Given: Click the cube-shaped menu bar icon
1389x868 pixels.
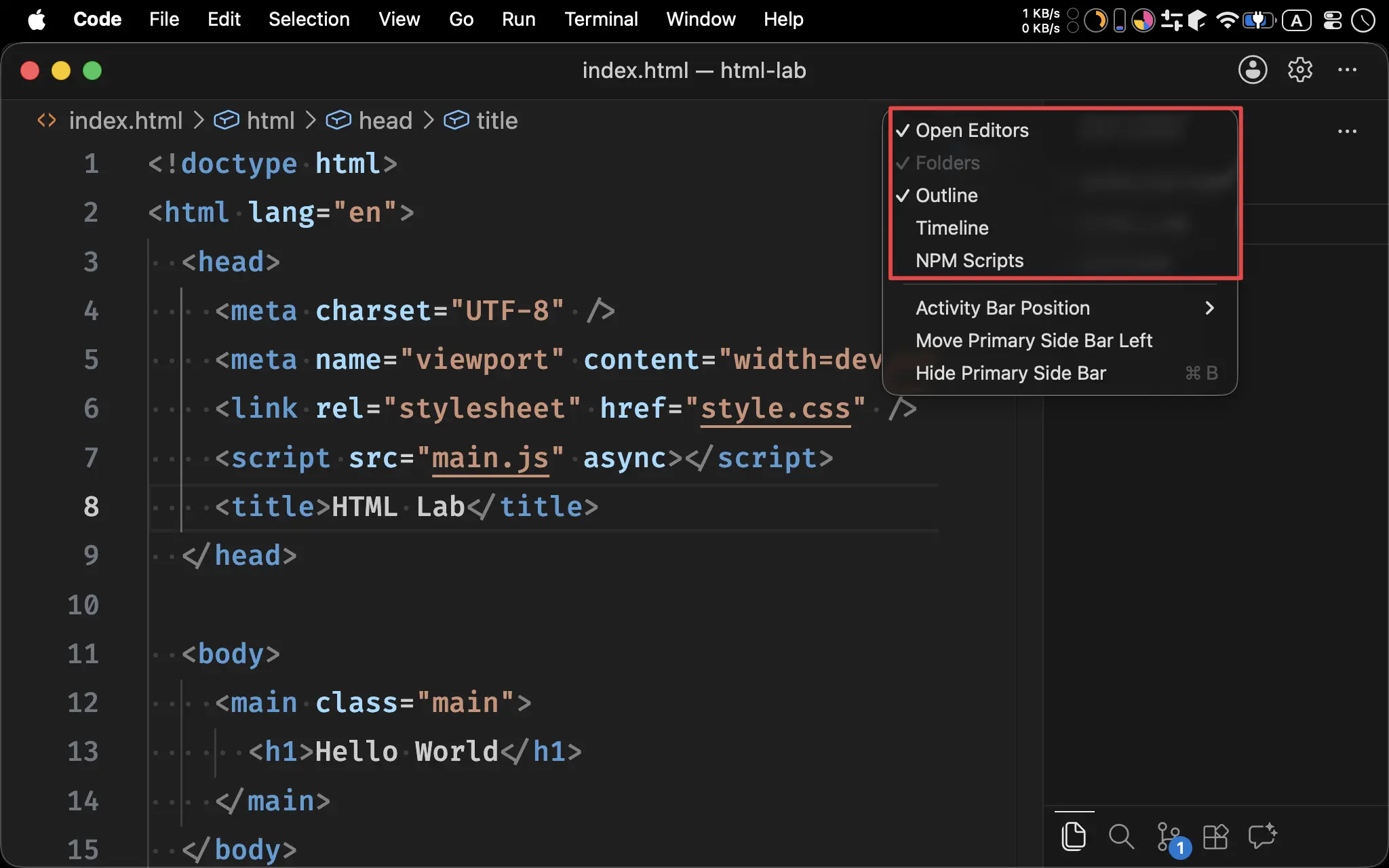Looking at the screenshot, I should tap(1197, 20).
